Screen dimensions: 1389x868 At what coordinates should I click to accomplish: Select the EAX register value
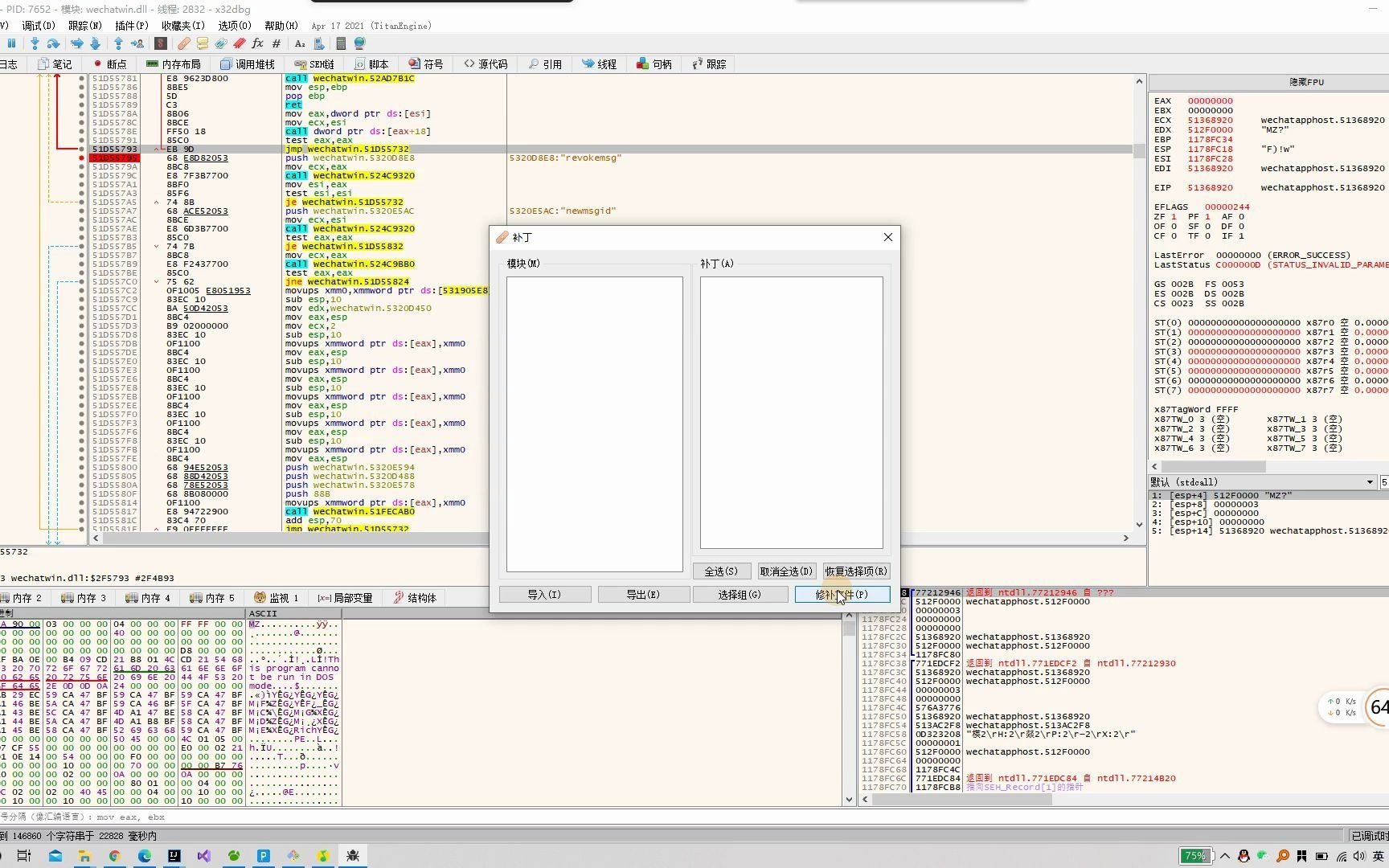pyautogui.click(x=1210, y=101)
